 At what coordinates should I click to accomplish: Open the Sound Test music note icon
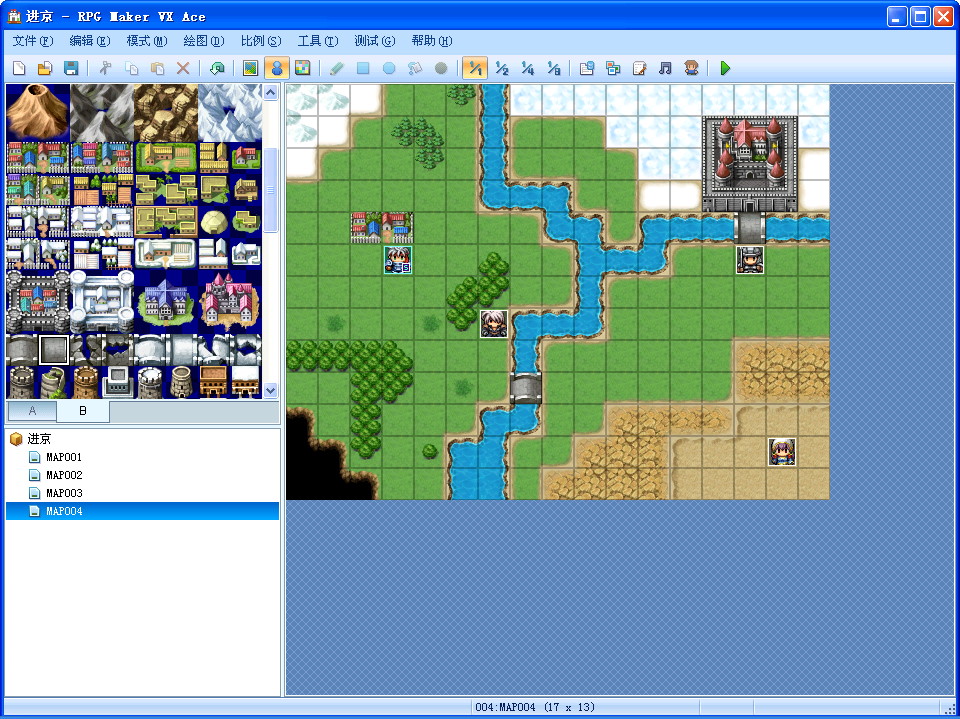pyautogui.click(x=666, y=68)
